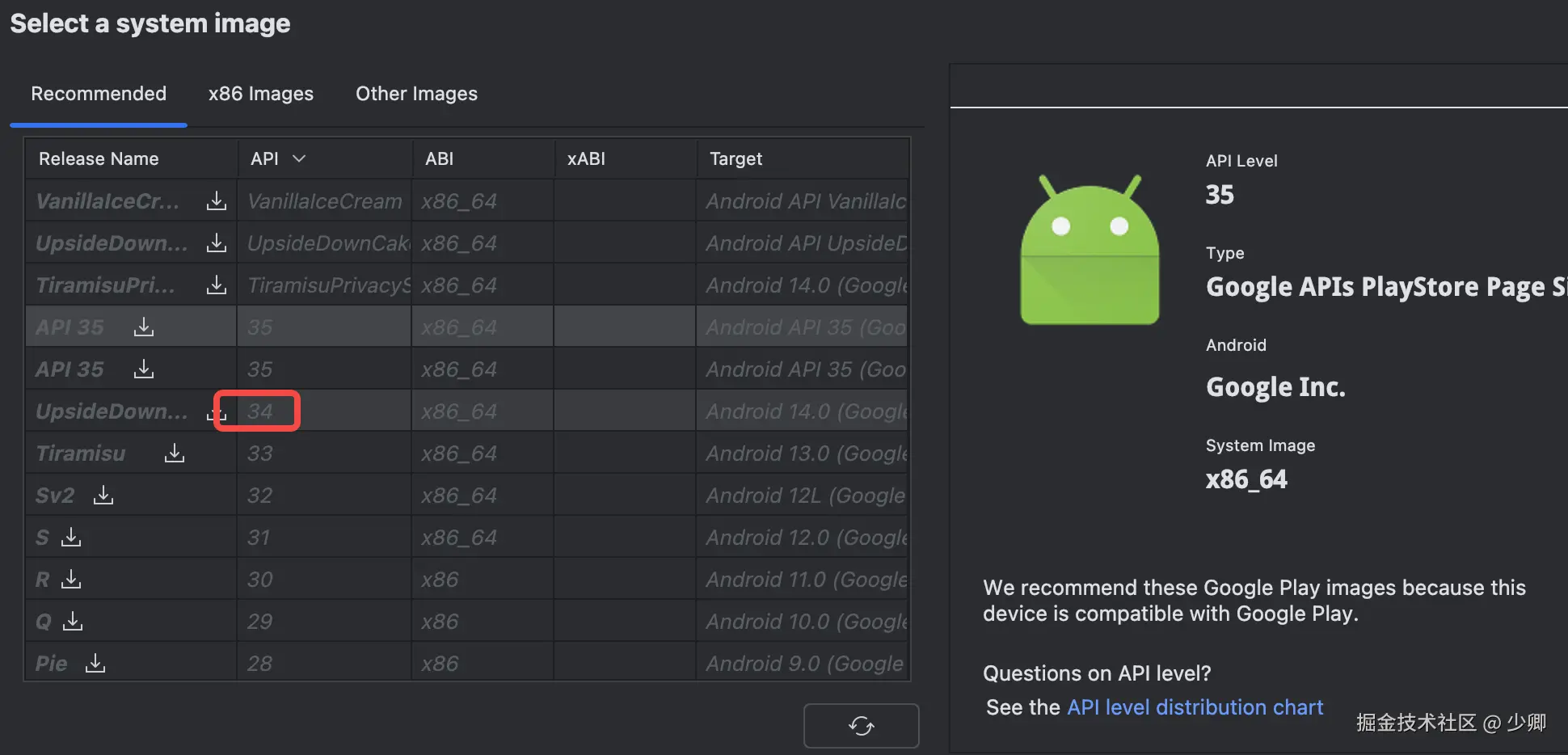The height and width of the screenshot is (755, 1568).
Task: Click the refresh icon button below table
Action: click(861, 725)
